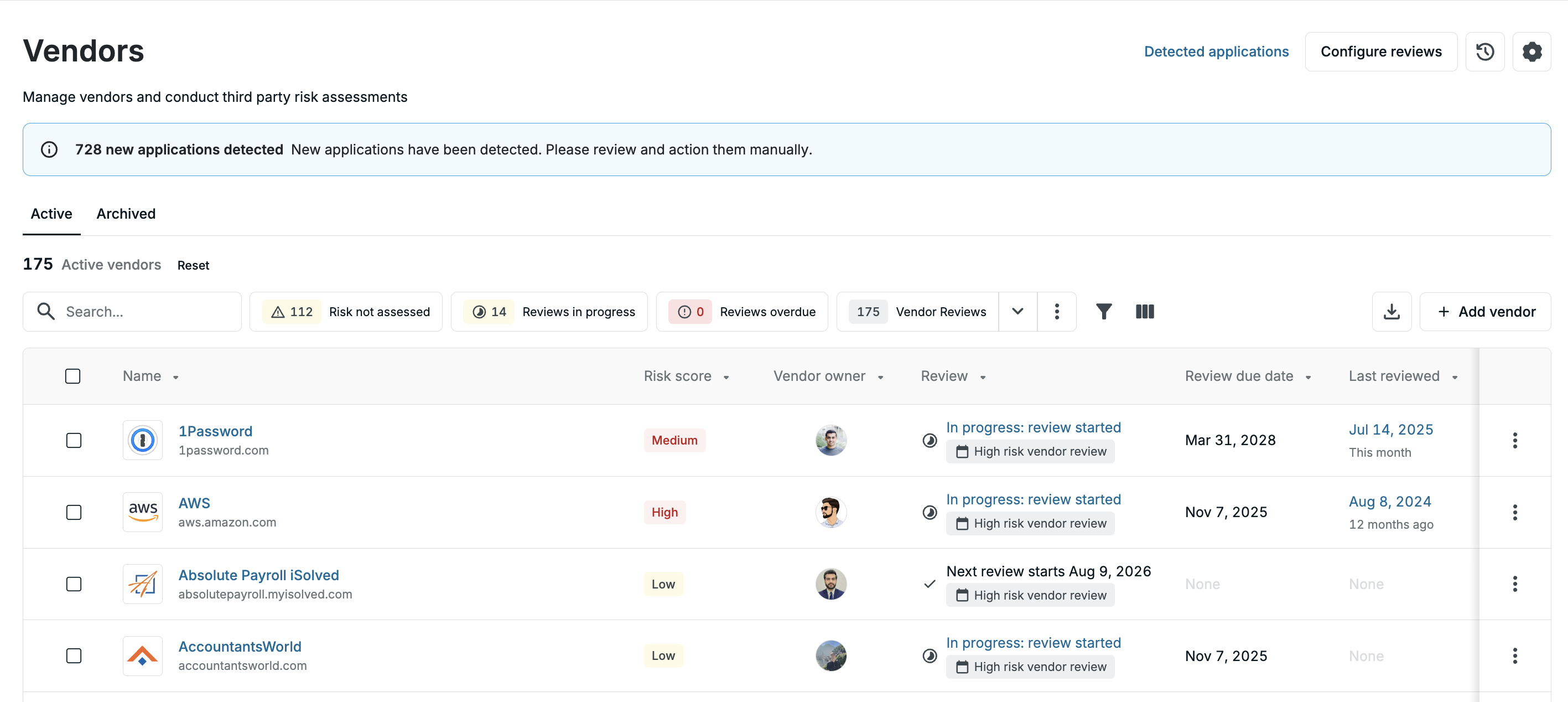This screenshot has width=1568, height=702.
Task: Click vendor owner avatar for AWS
Action: tap(831, 512)
